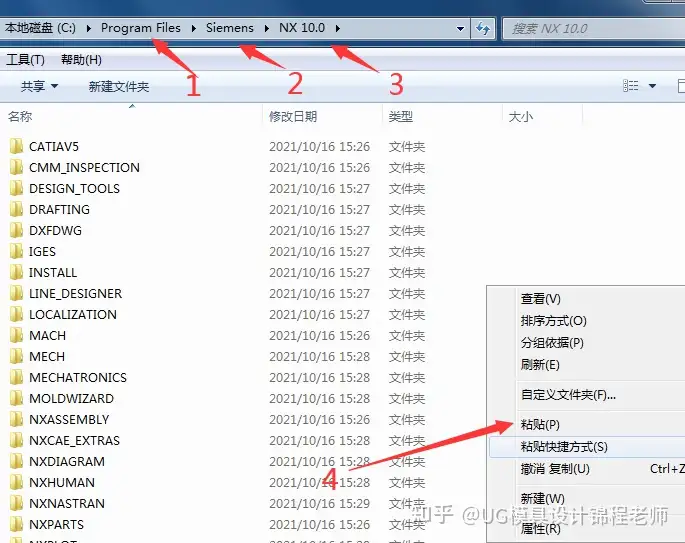685x543 pixels.
Task: Click the CMM_INSPECTION folder icon
Action: click(x=16, y=167)
